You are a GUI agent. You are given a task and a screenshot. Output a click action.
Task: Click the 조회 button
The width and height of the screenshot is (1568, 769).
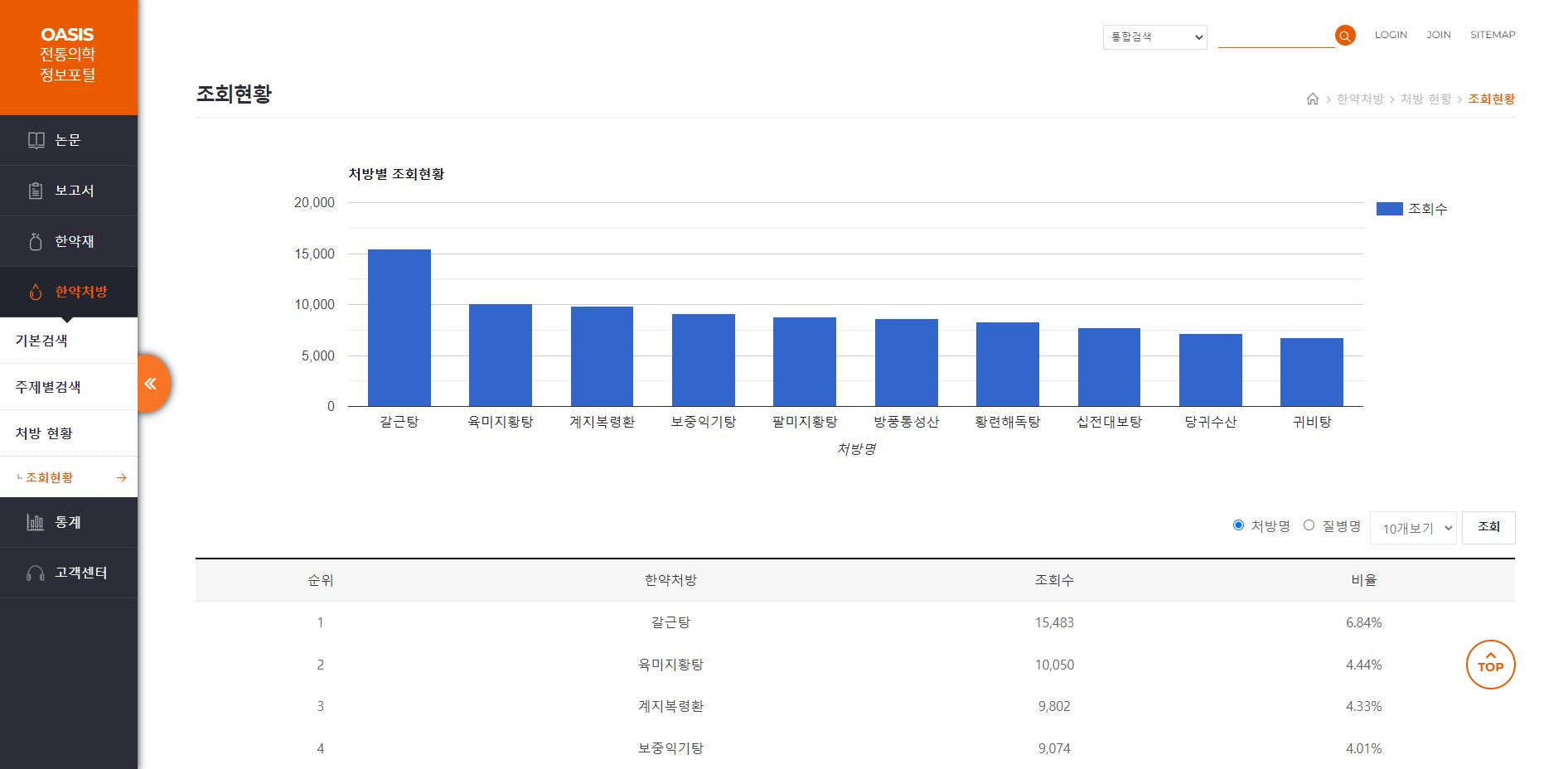[x=1488, y=527]
